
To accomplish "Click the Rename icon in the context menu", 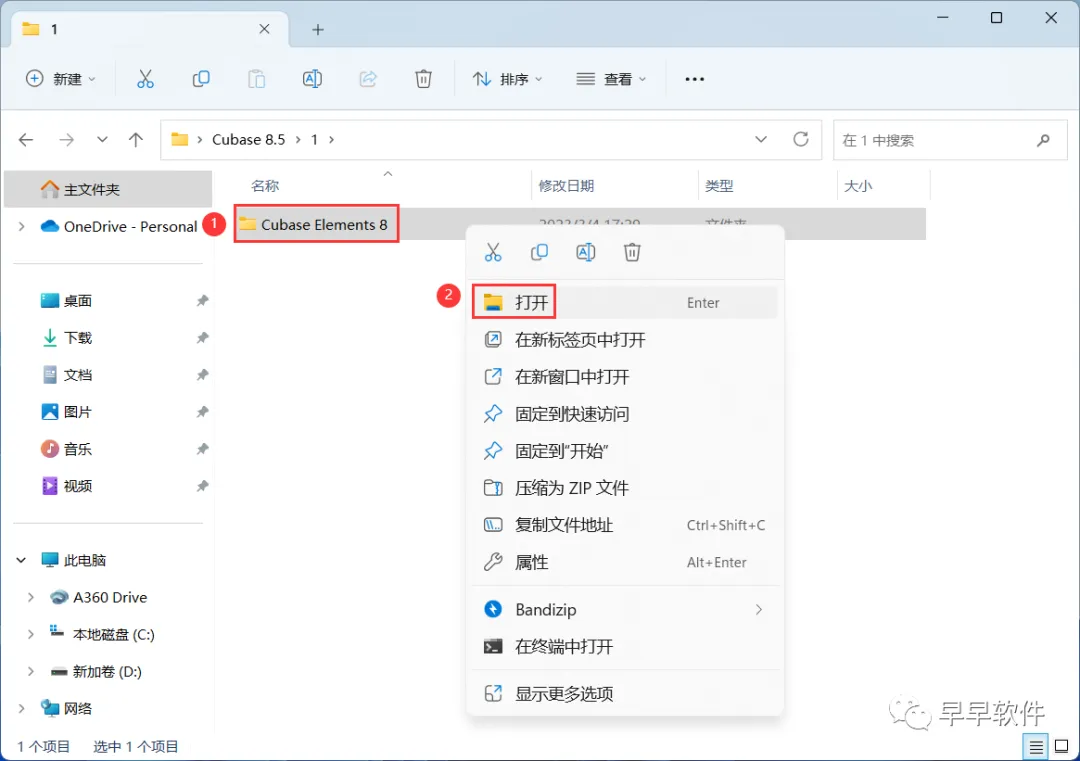I will 585,252.
